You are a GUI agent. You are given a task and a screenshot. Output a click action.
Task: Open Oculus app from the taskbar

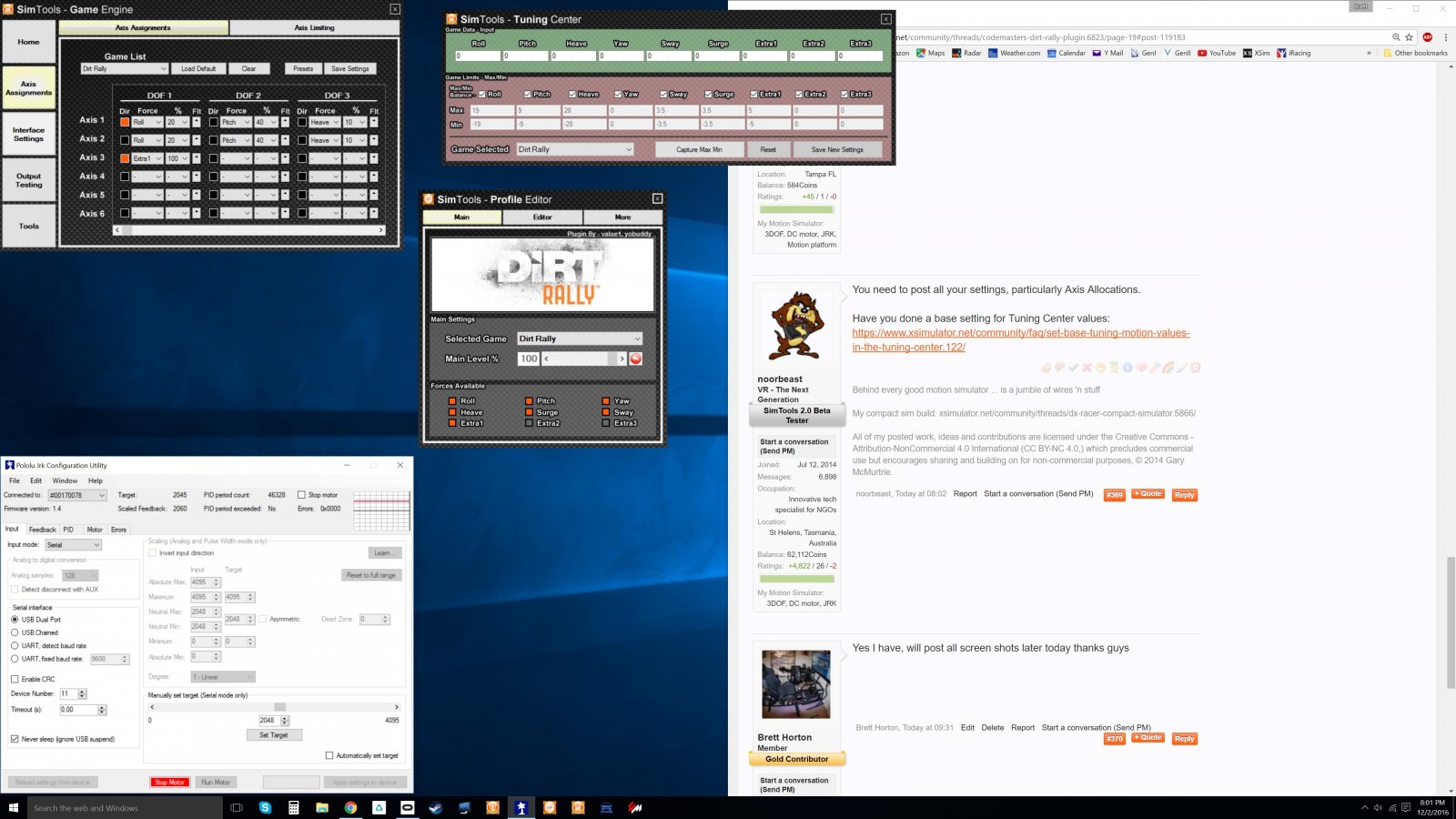click(408, 807)
